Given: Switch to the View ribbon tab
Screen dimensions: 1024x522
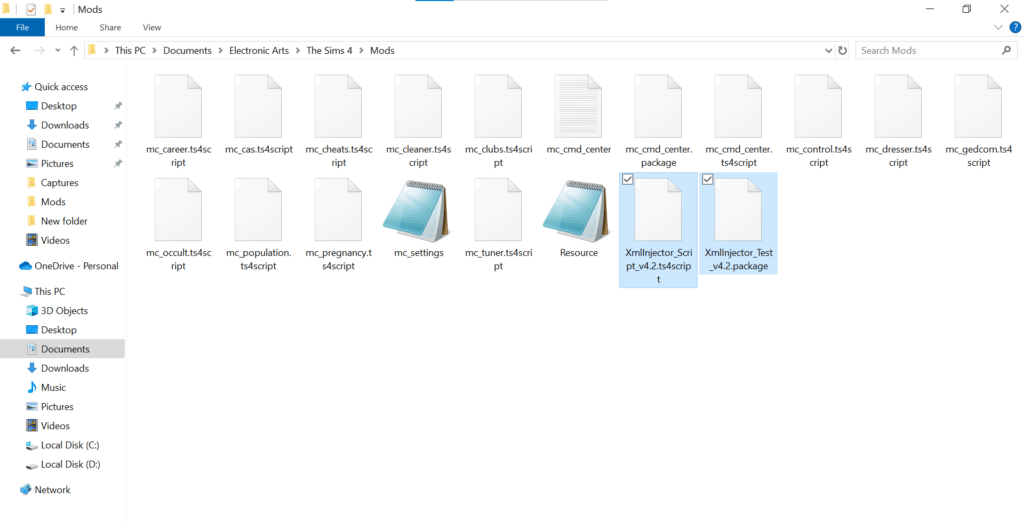Looking at the screenshot, I should pyautogui.click(x=152, y=28).
